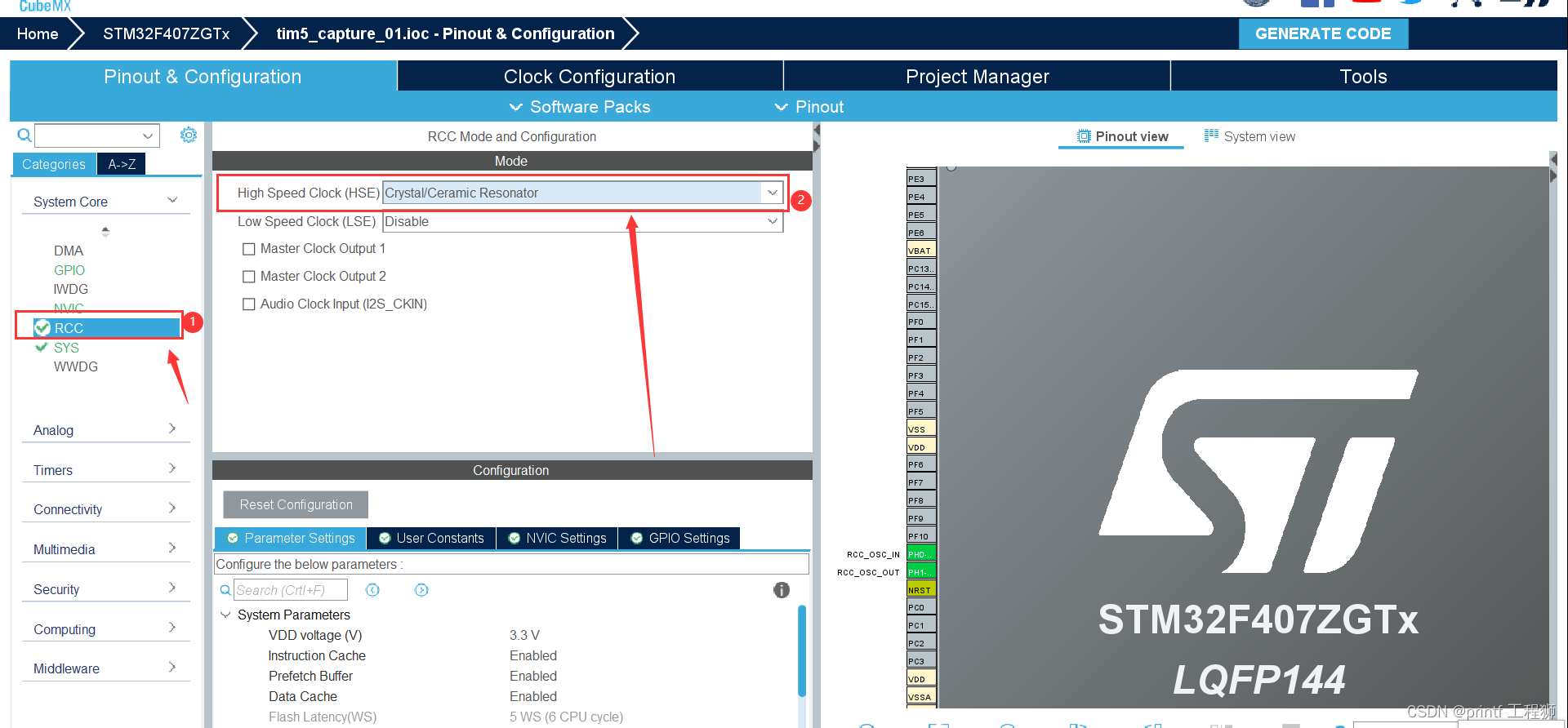Screen dimensions: 1568x728
Task: Open the Pinout dropdown menu
Action: point(809,107)
